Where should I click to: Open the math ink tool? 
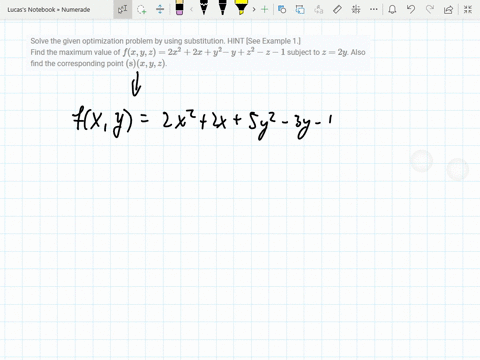pyautogui.click(x=356, y=9)
